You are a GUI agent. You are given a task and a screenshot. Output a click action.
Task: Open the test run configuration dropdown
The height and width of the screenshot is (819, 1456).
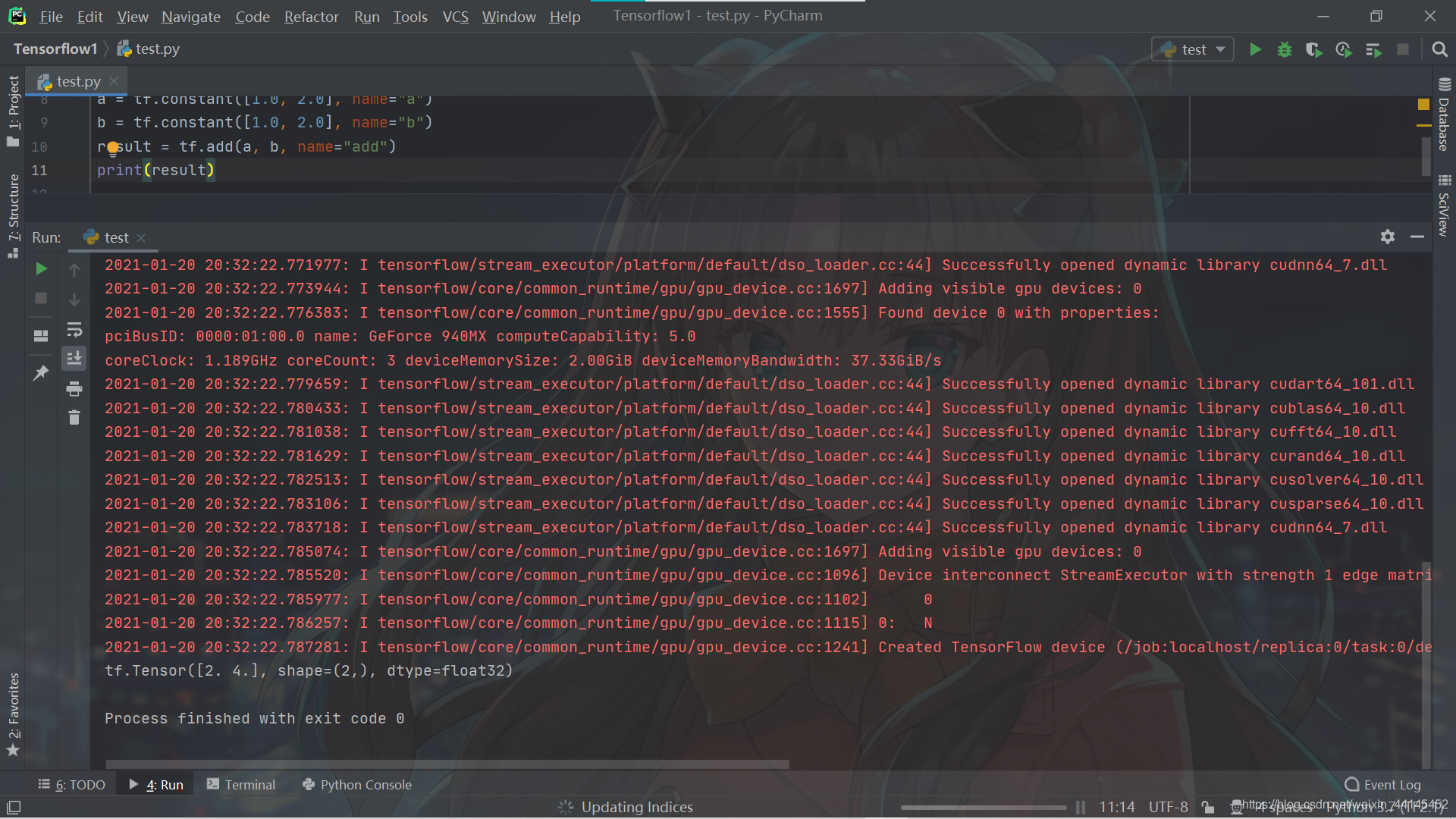click(x=1193, y=49)
